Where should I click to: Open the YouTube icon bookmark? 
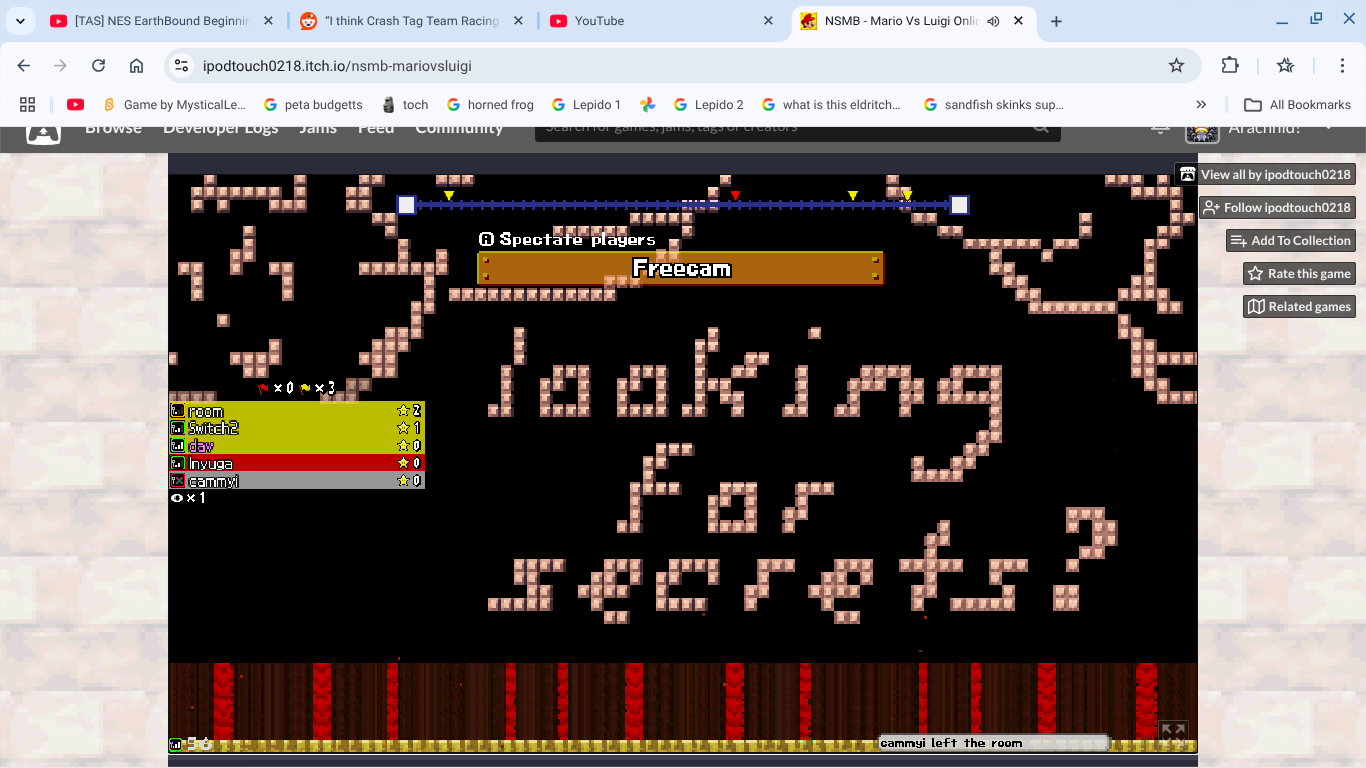[x=75, y=105]
